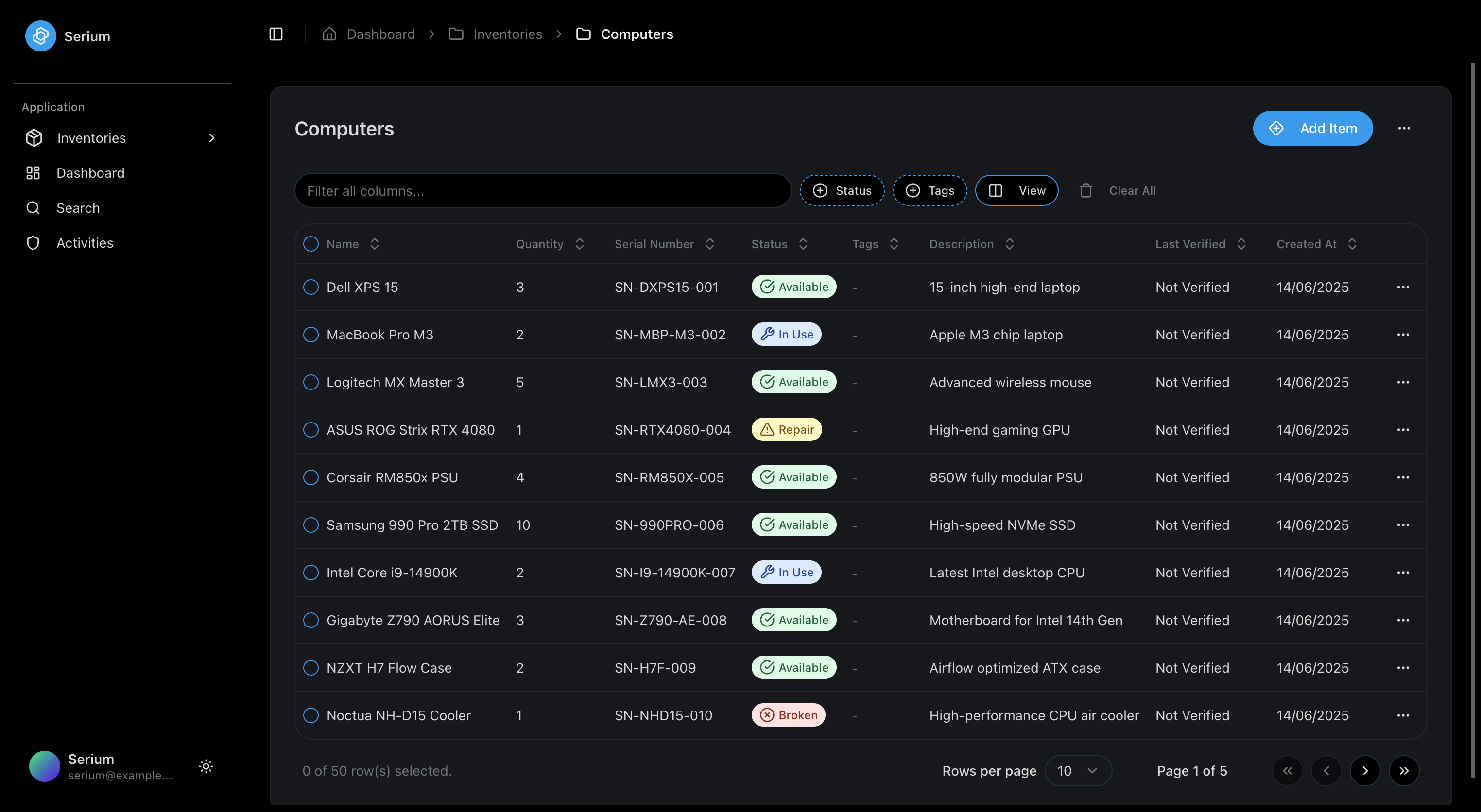Navigate to the Dashboard breadcrumb link
The image size is (1481, 812).
click(x=380, y=34)
